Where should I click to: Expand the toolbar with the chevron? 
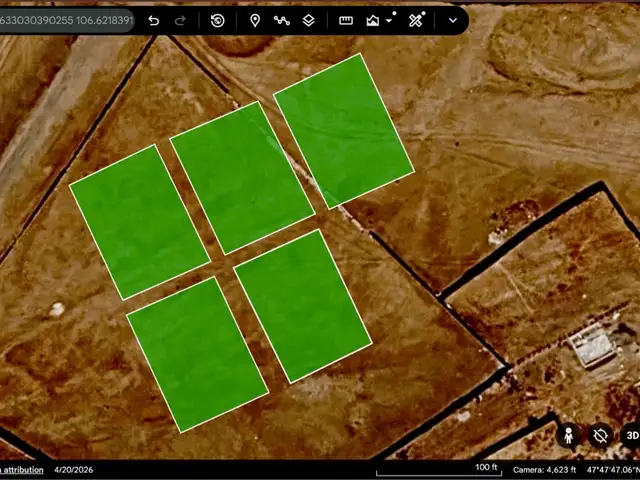453,20
